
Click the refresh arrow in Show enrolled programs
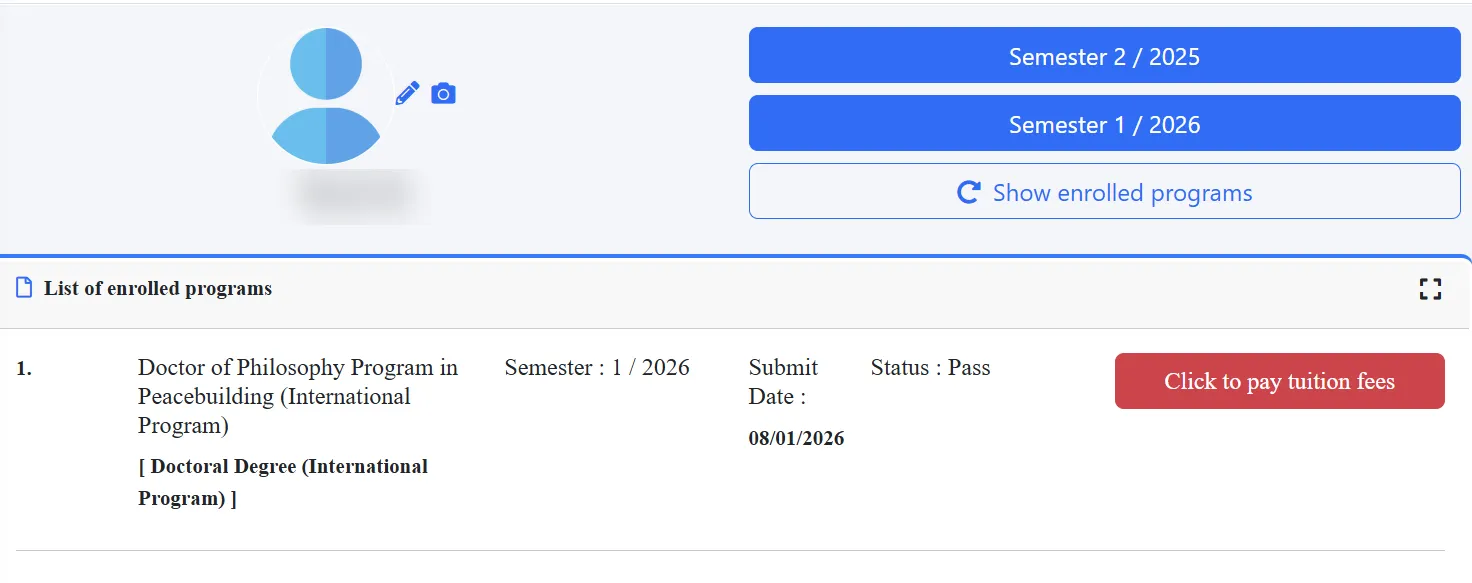[968, 192]
